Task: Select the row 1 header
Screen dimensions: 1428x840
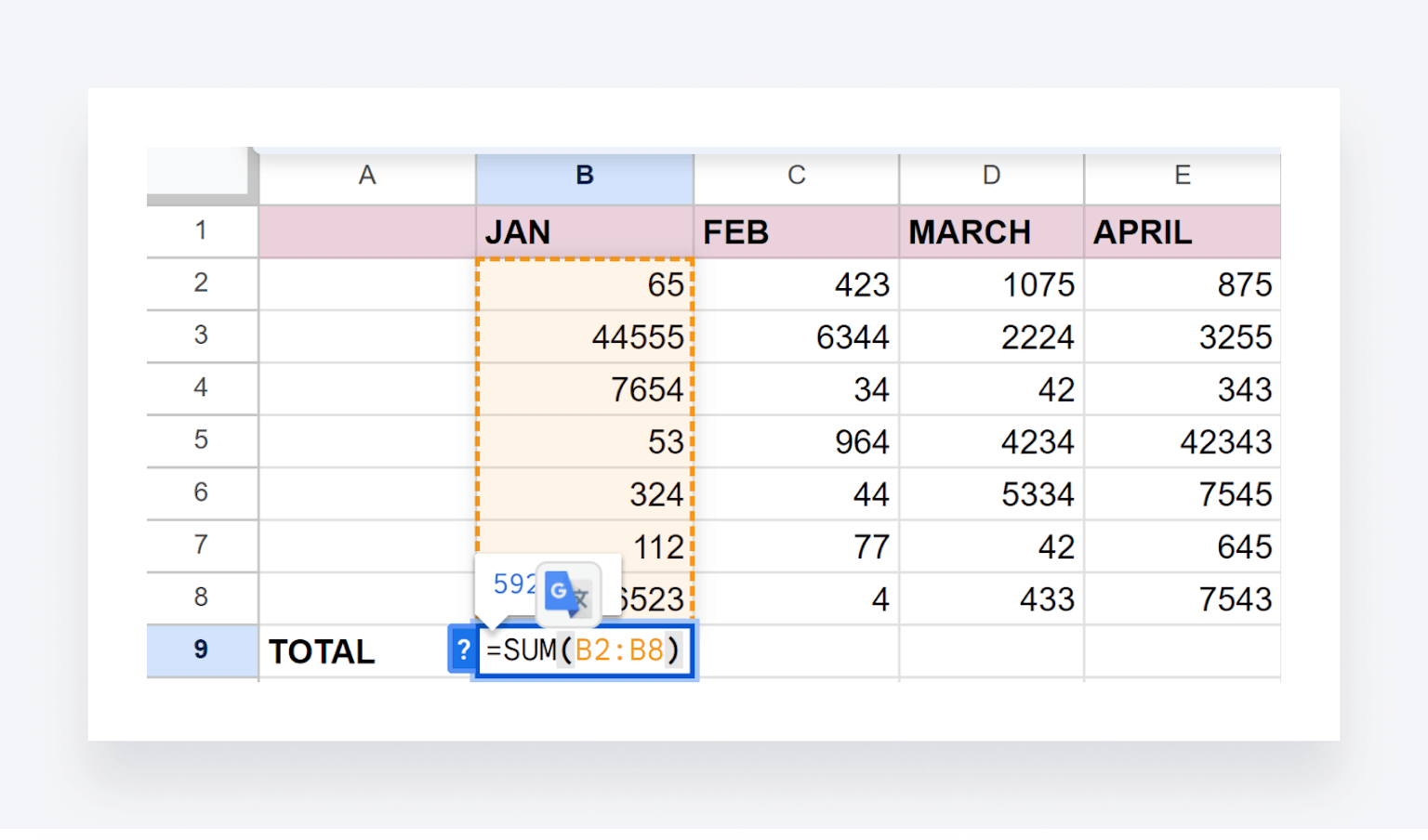Action: click(201, 231)
